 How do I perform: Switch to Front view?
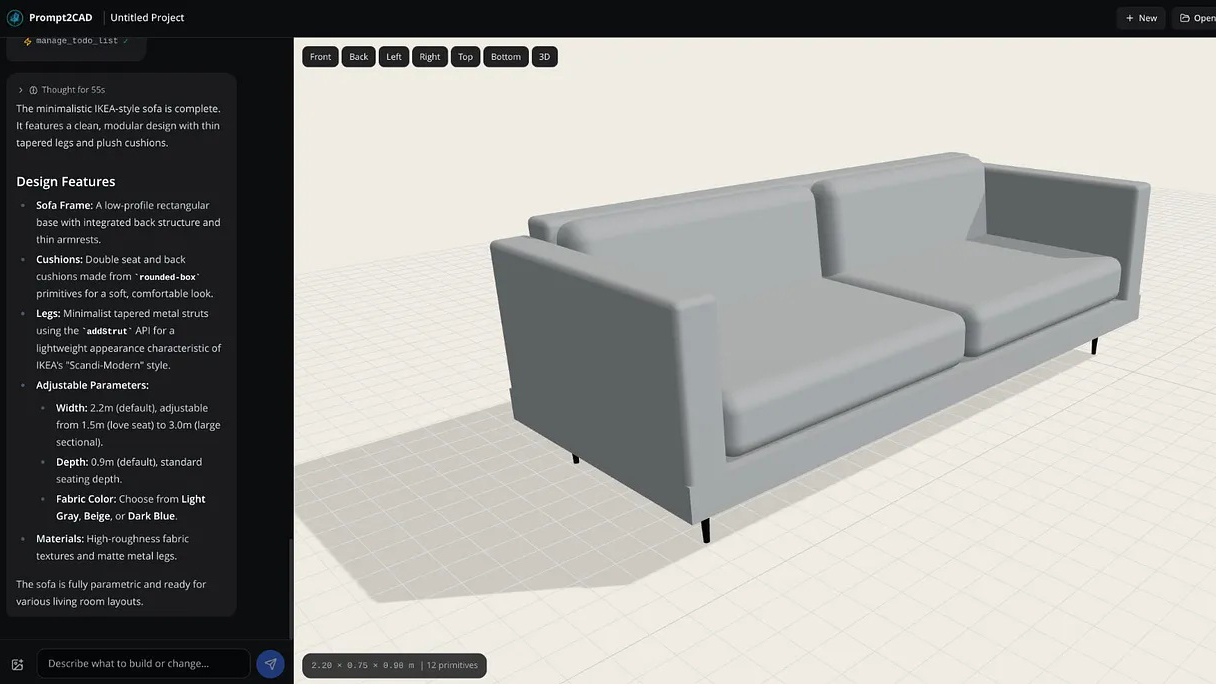click(x=320, y=57)
